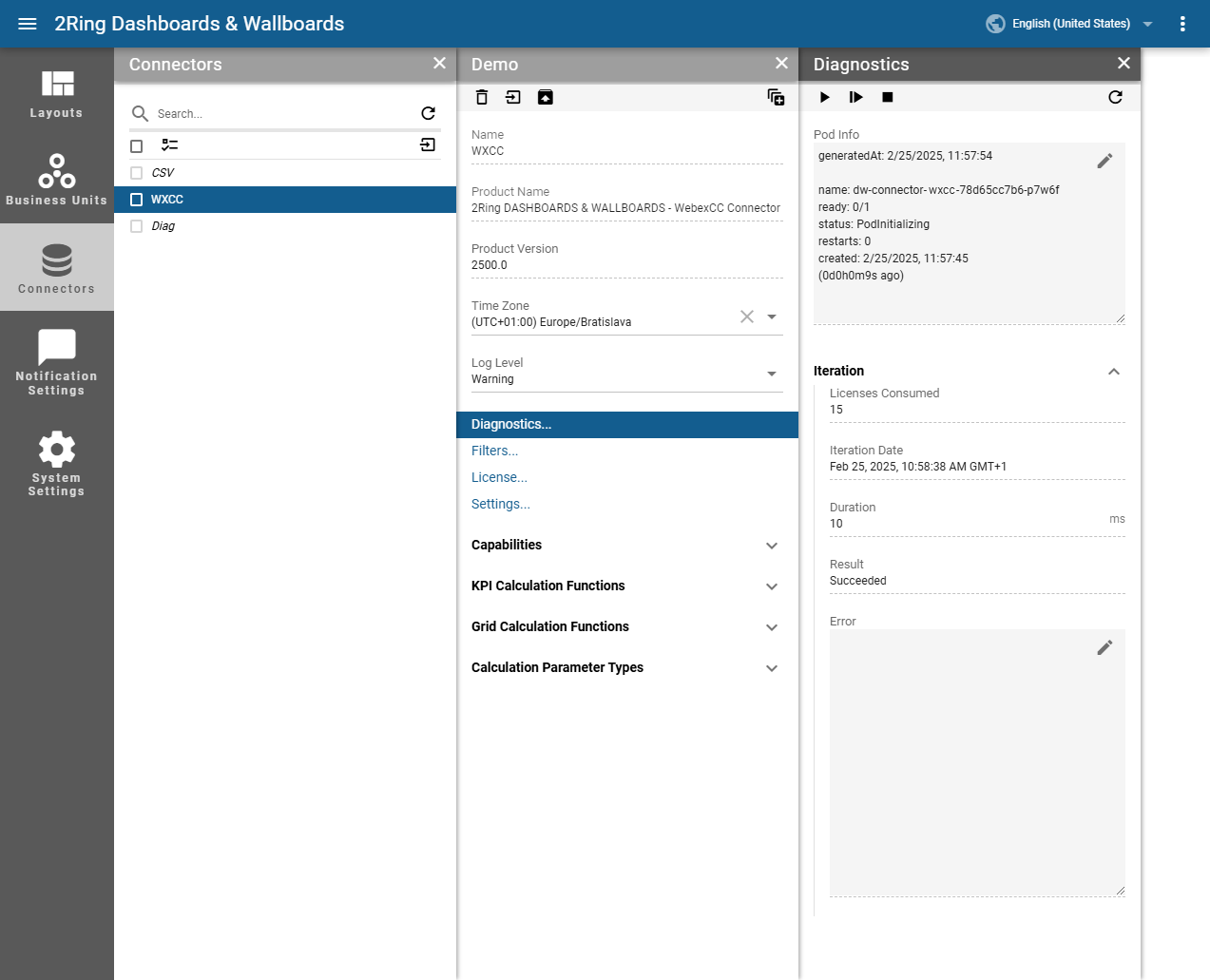Click the archive upload icon in Demo toolbar
The height and width of the screenshot is (980, 1210).
[546, 97]
